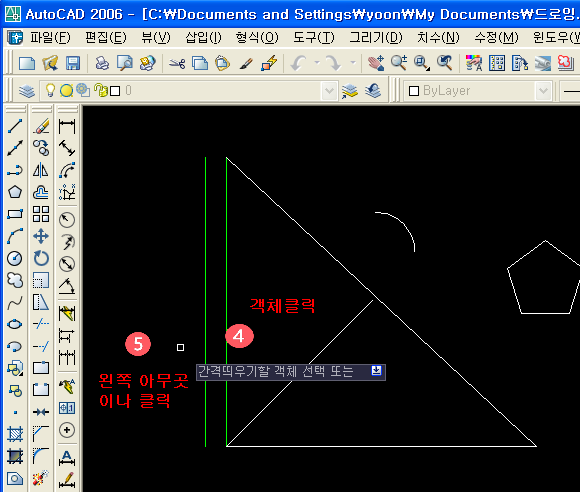580x492 pixels.
Task: Select the Extend tool
Action: (41, 346)
